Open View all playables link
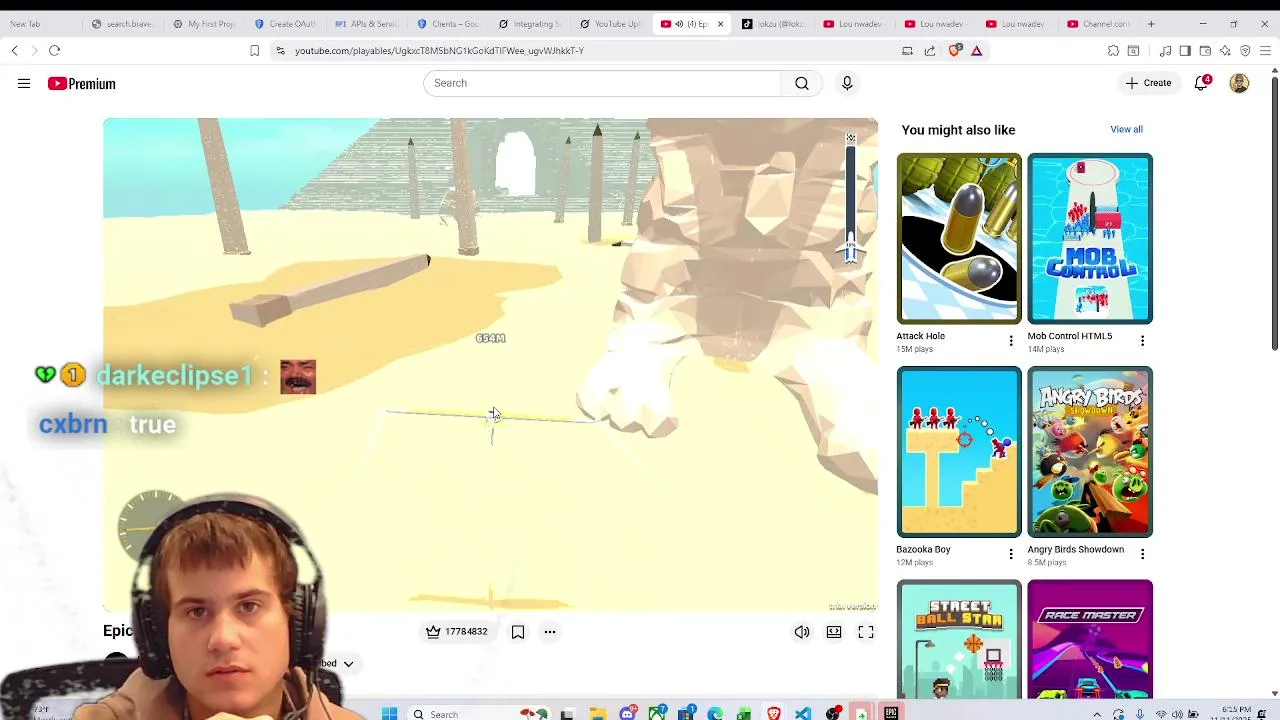This screenshot has width=1280, height=720. click(1126, 129)
